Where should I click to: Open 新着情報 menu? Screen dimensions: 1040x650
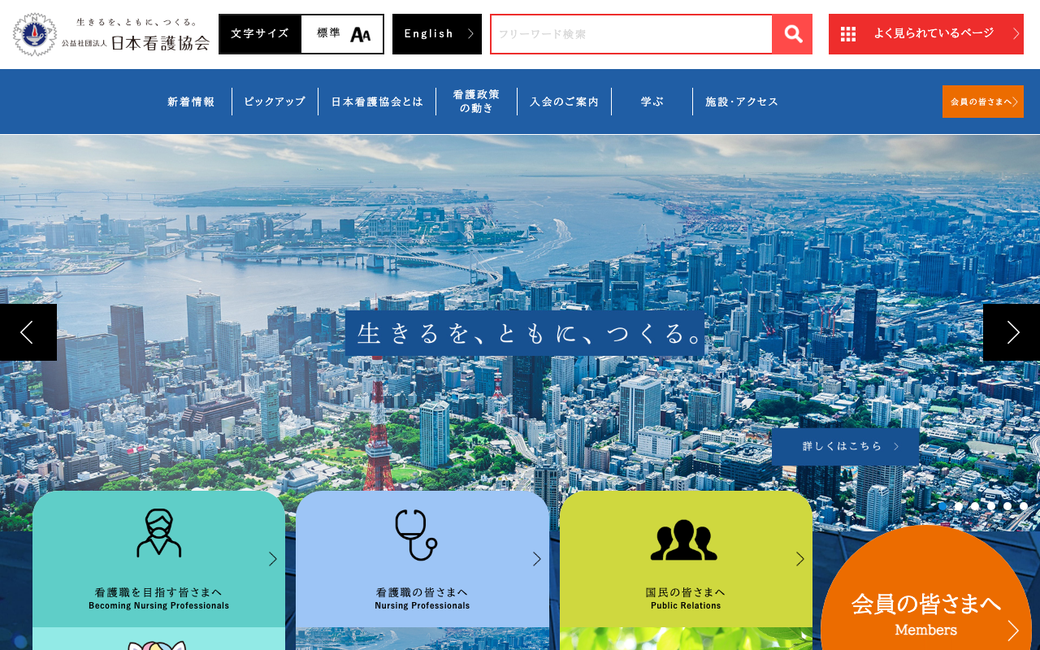click(191, 101)
